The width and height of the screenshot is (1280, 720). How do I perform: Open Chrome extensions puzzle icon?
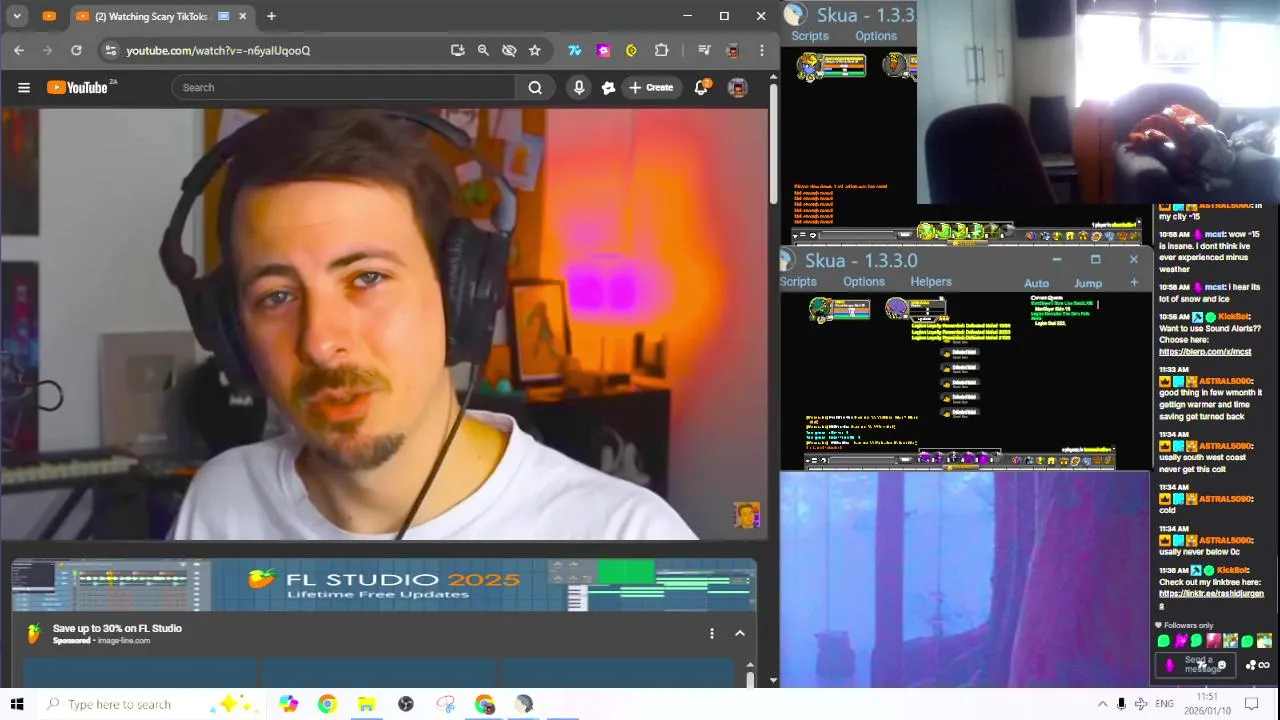661,50
